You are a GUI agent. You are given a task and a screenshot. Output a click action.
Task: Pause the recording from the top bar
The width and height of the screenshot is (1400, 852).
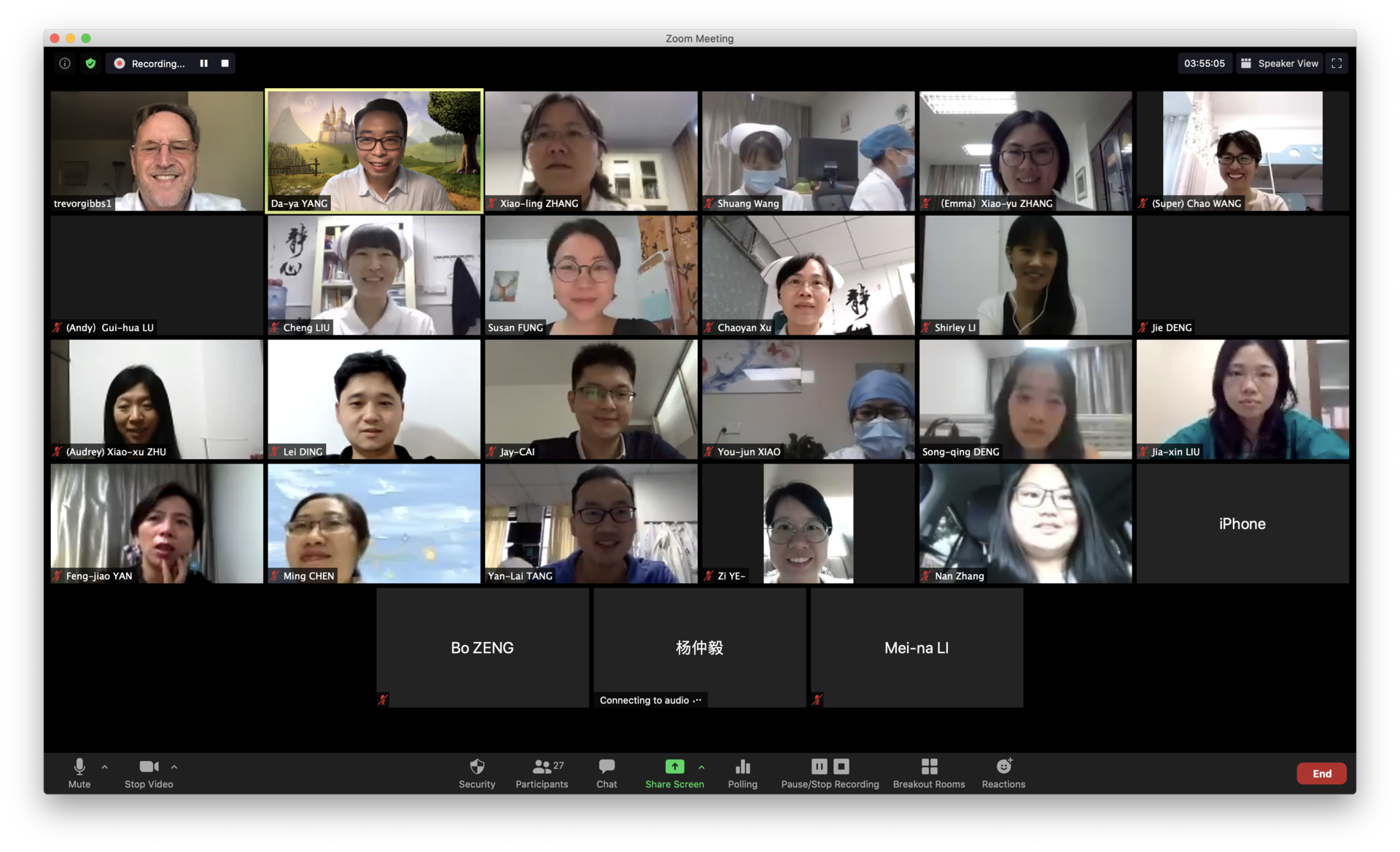pos(204,63)
